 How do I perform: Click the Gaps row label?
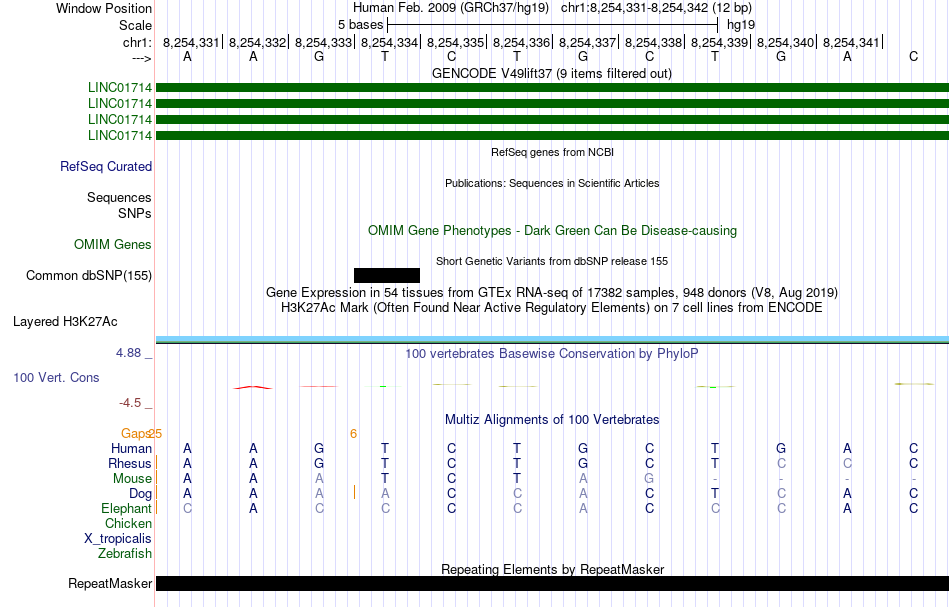tap(135, 433)
